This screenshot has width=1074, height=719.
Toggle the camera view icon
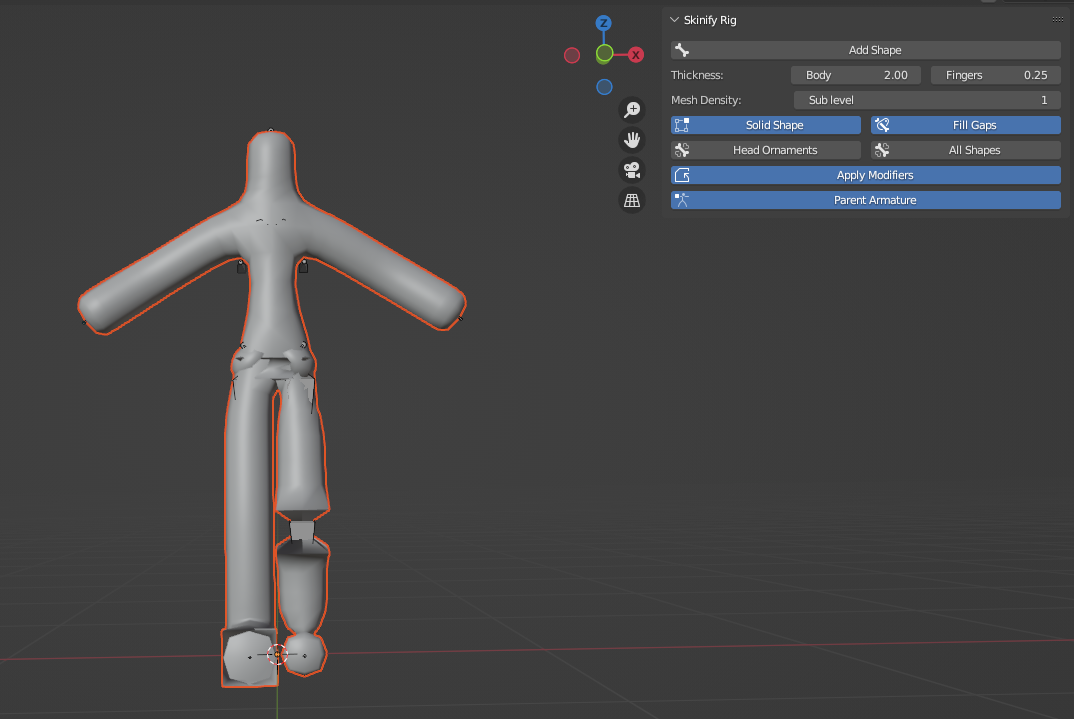(x=632, y=170)
